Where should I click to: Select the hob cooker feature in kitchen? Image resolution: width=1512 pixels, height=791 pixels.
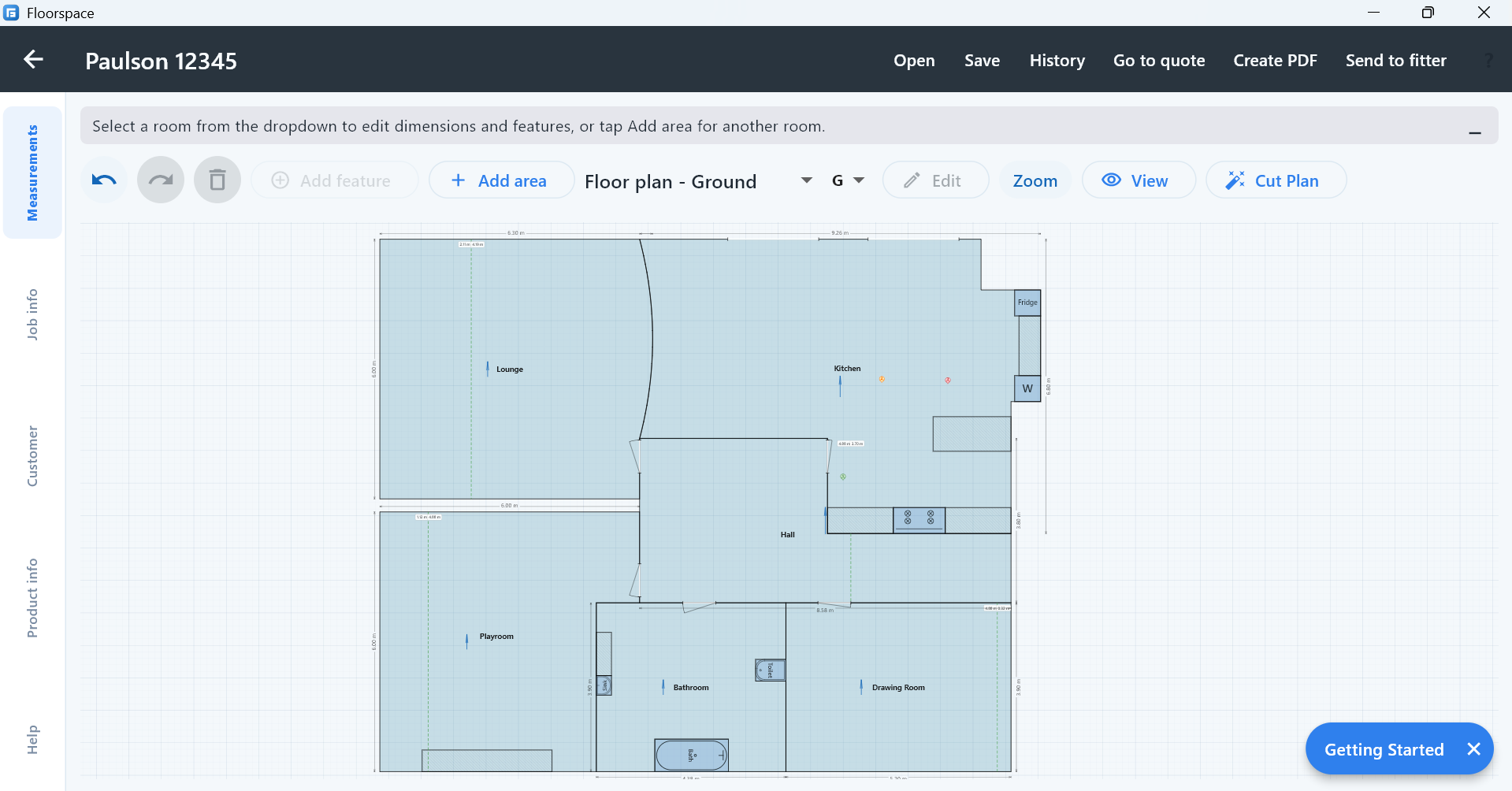point(919,520)
